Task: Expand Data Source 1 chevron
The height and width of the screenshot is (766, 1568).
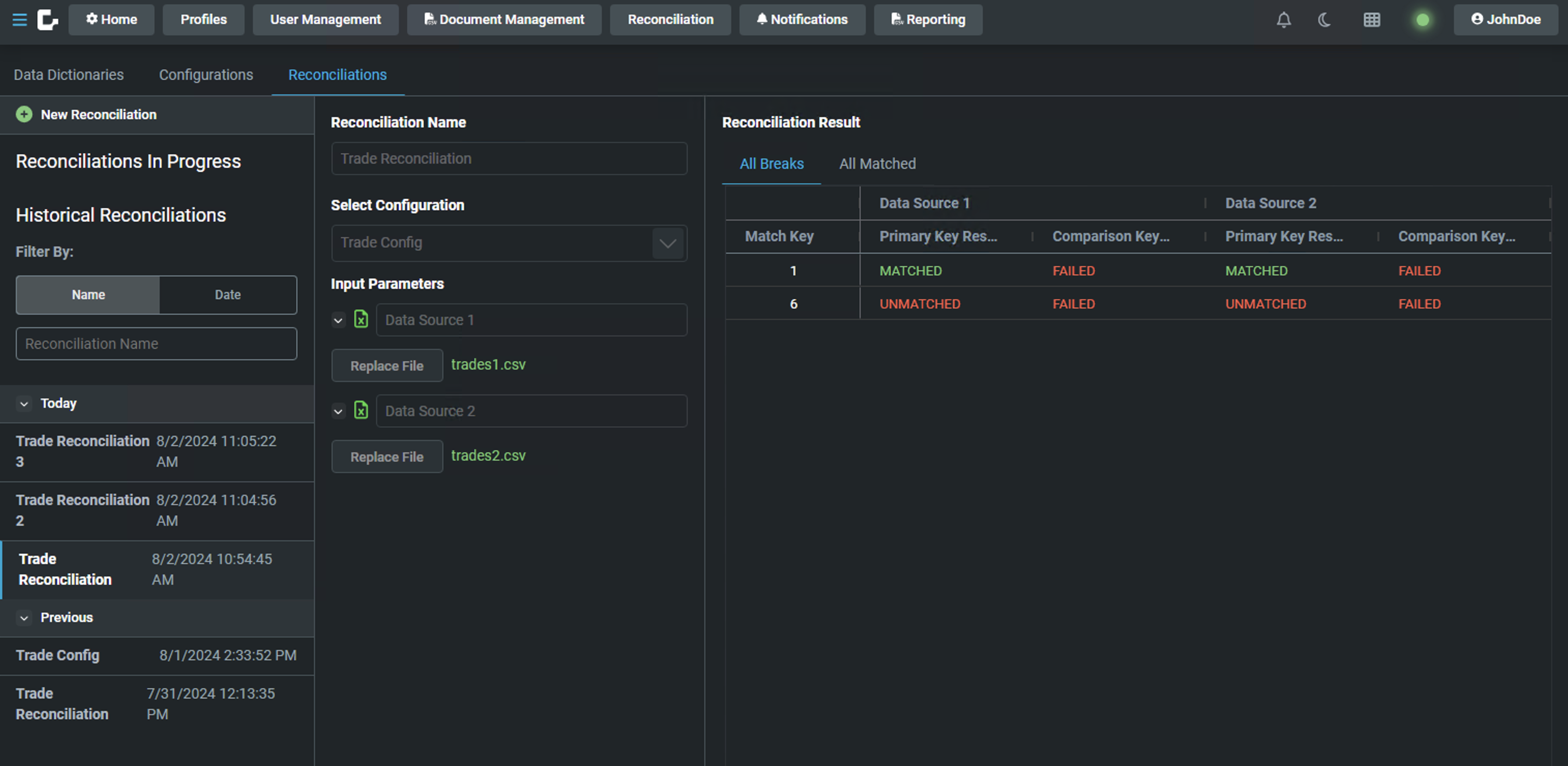Action: pos(338,320)
